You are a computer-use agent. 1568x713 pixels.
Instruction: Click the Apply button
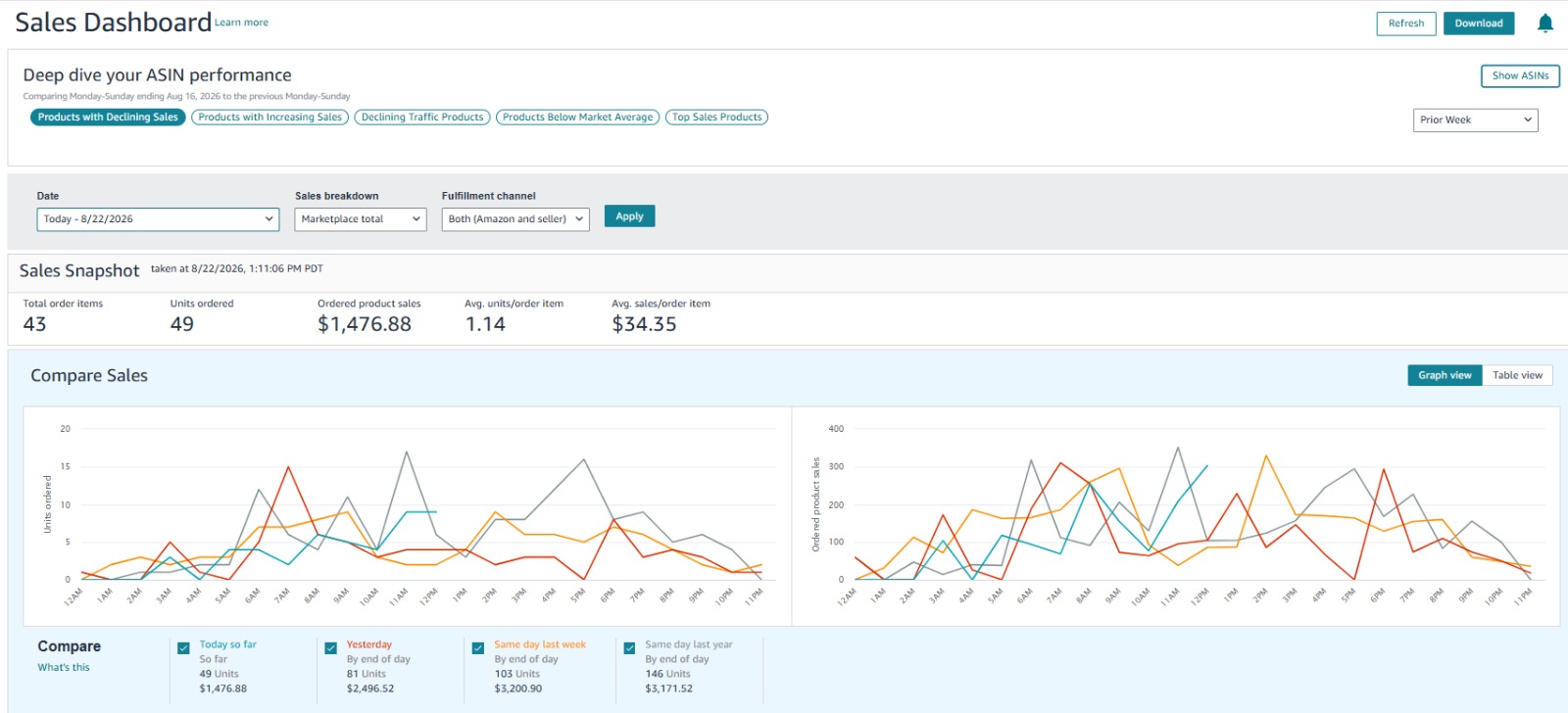pyautogui.click(x=629, y=216)
